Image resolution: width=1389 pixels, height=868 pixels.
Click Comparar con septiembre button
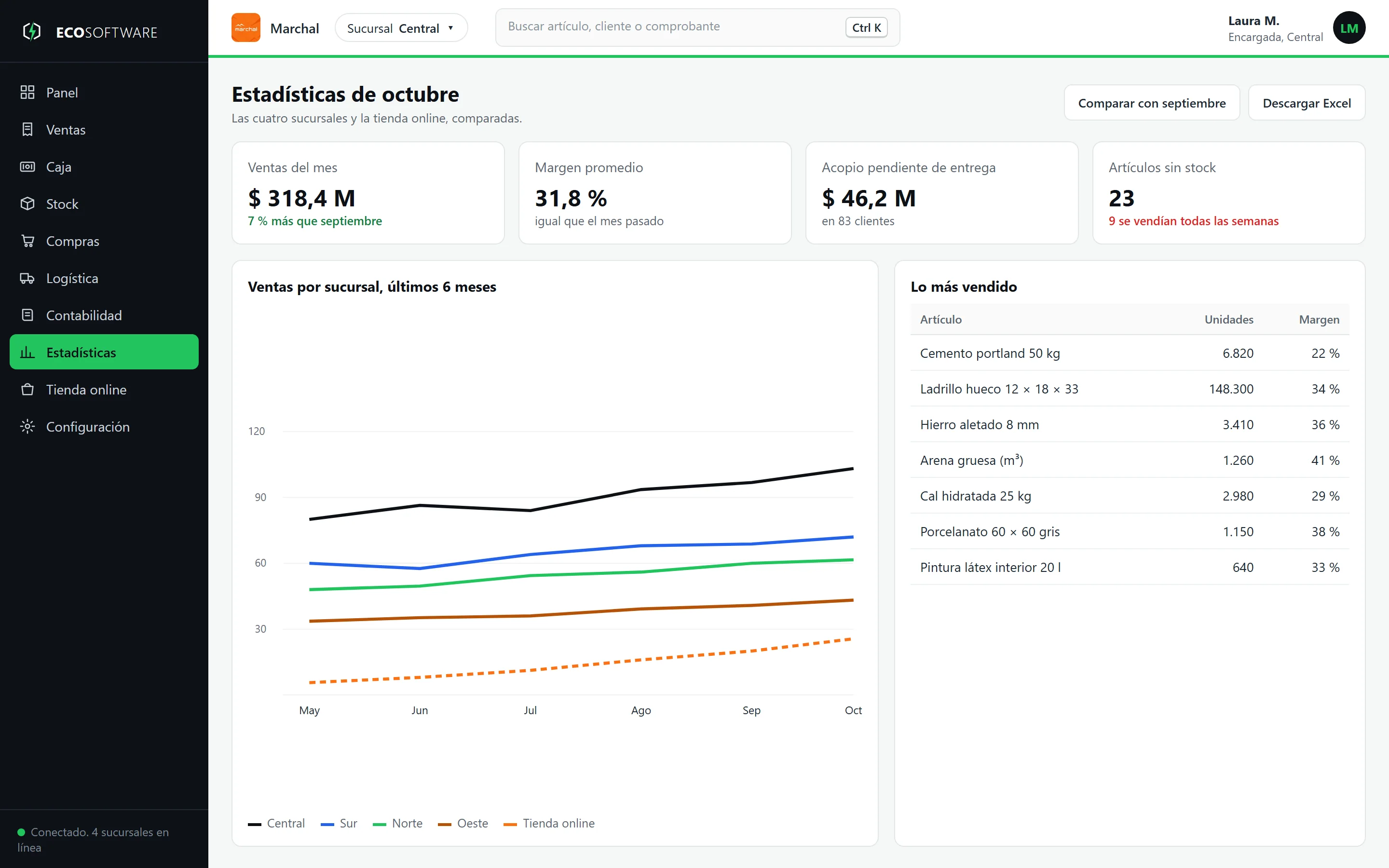click(x=1151, y=103)
